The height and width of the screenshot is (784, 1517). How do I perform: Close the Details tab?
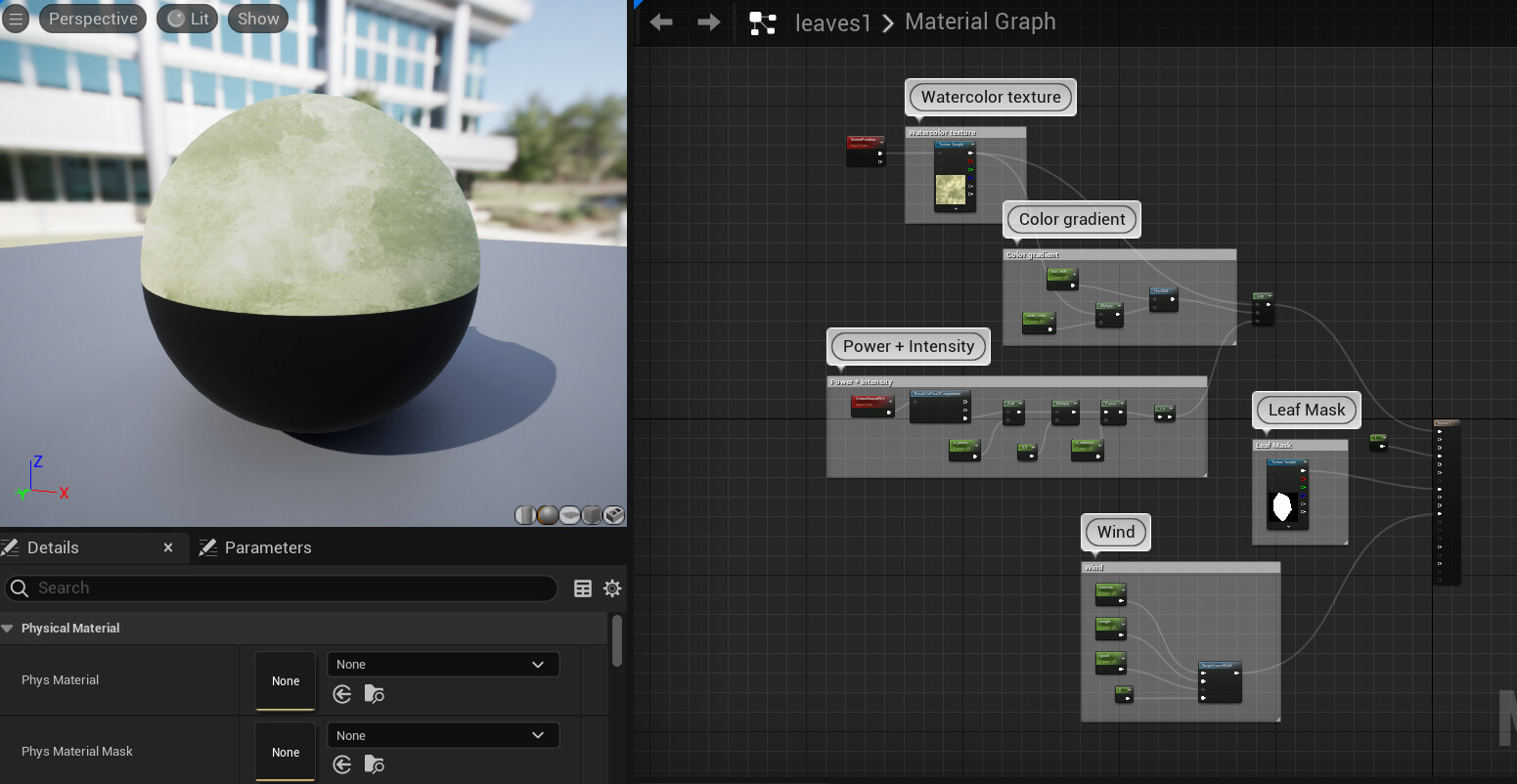click(x=168, y=547)
